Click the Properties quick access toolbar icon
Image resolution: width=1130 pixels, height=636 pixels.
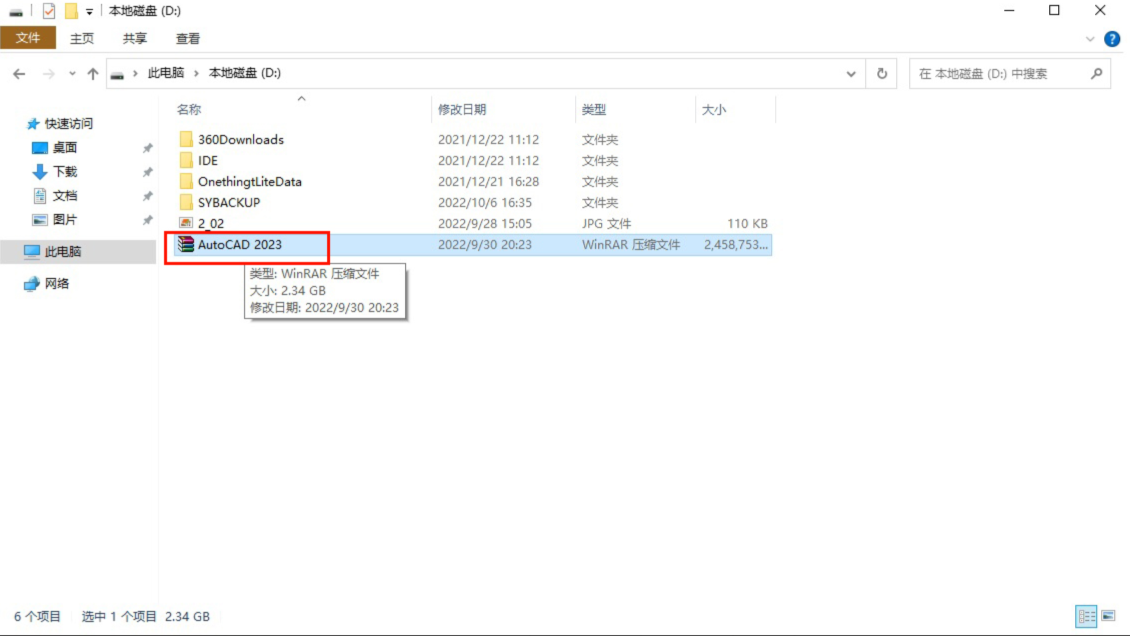click(x=48, y=11)
